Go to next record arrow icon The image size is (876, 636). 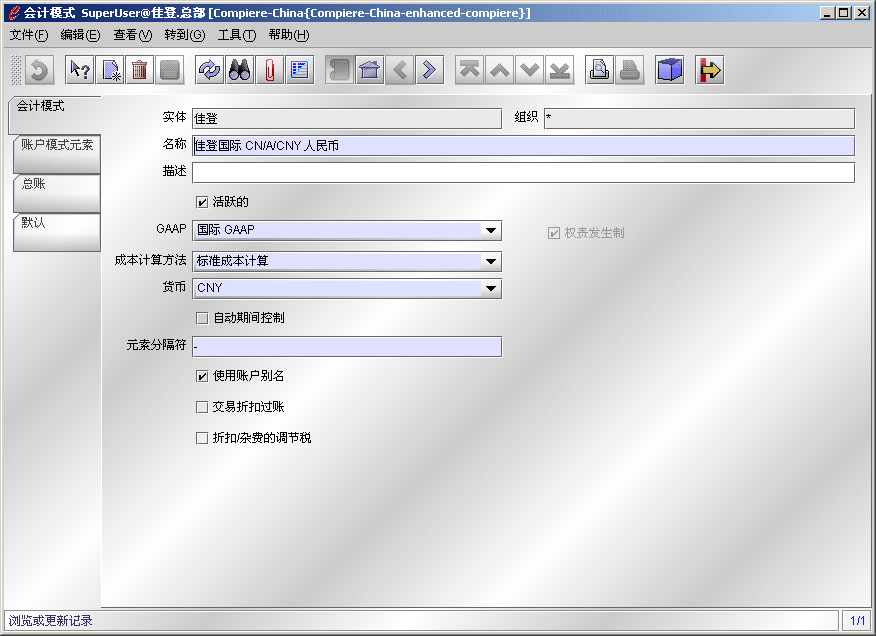(430, 70)
